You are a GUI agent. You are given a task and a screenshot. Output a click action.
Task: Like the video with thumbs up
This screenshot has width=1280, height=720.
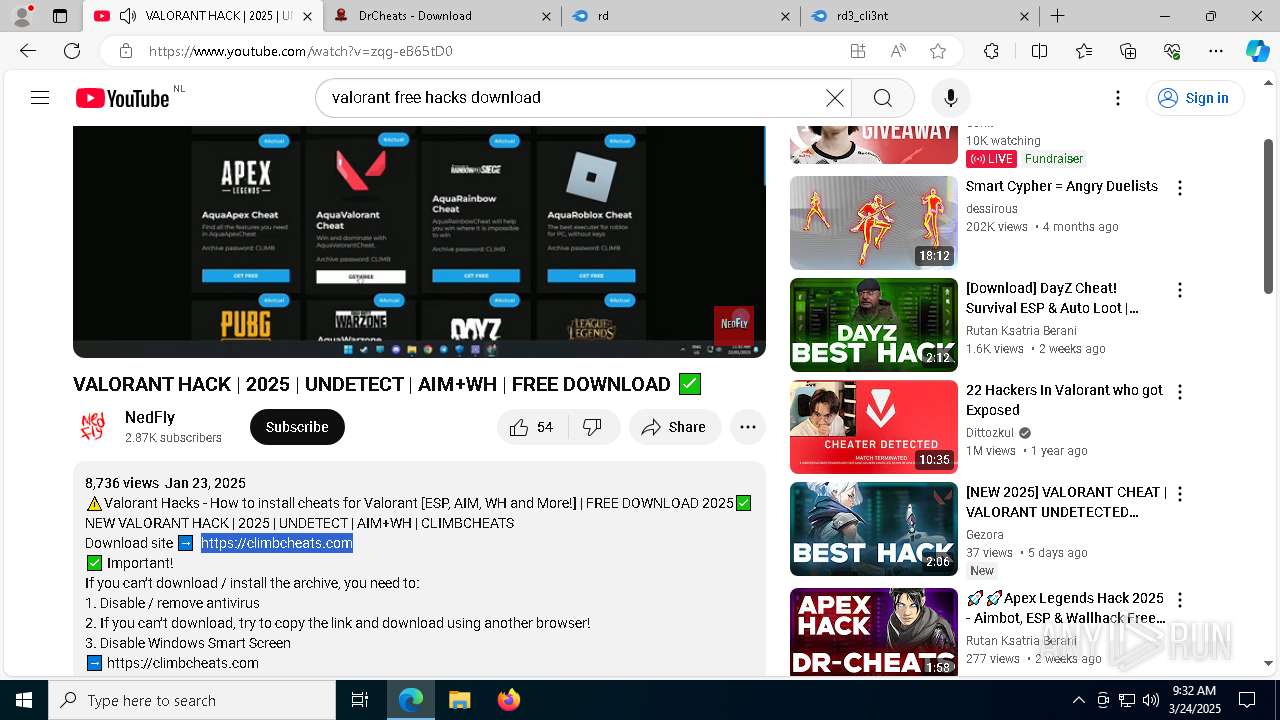tap(532, 427)
